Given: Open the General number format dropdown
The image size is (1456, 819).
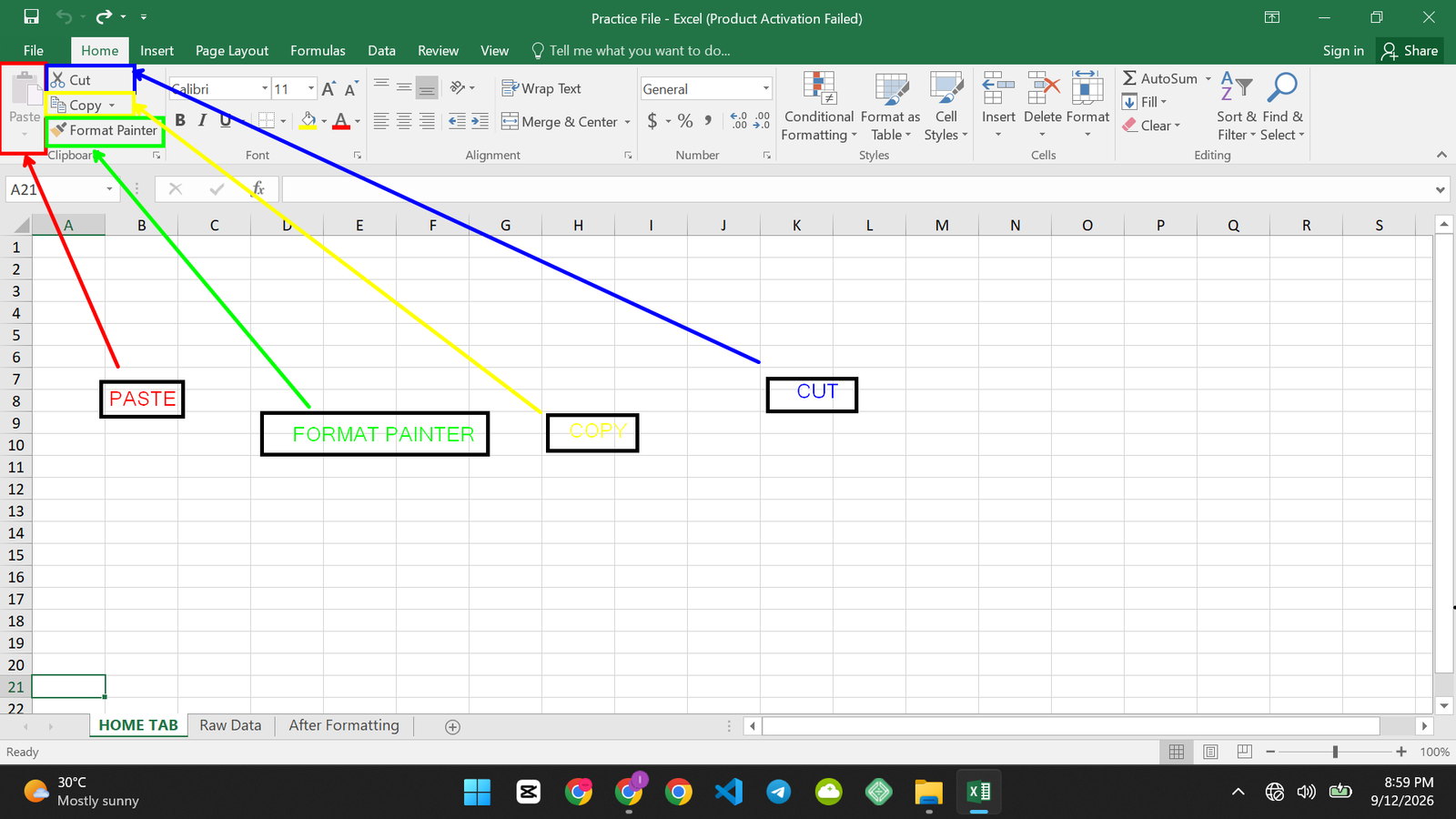Looking at the screenshot, I should point(765,88).
